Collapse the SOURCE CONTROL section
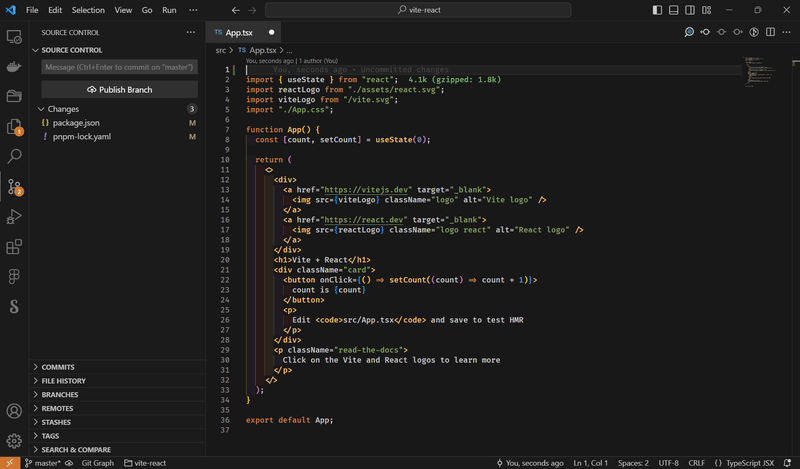800x469 pixels. (x=118, y=50)
